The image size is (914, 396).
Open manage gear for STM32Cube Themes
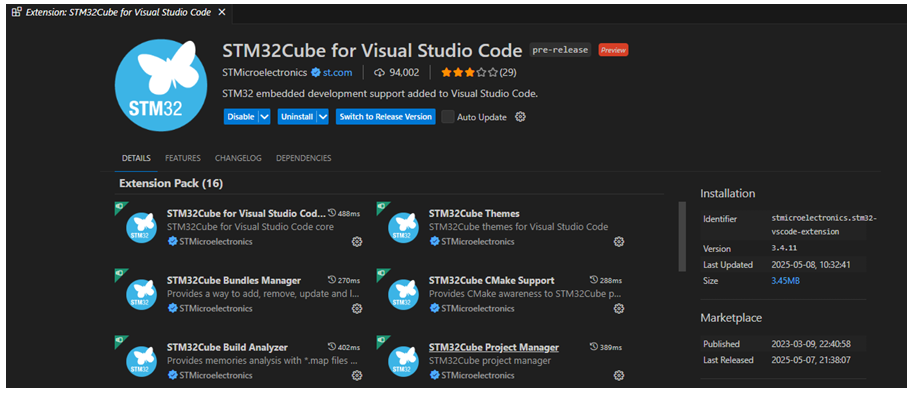619,241
